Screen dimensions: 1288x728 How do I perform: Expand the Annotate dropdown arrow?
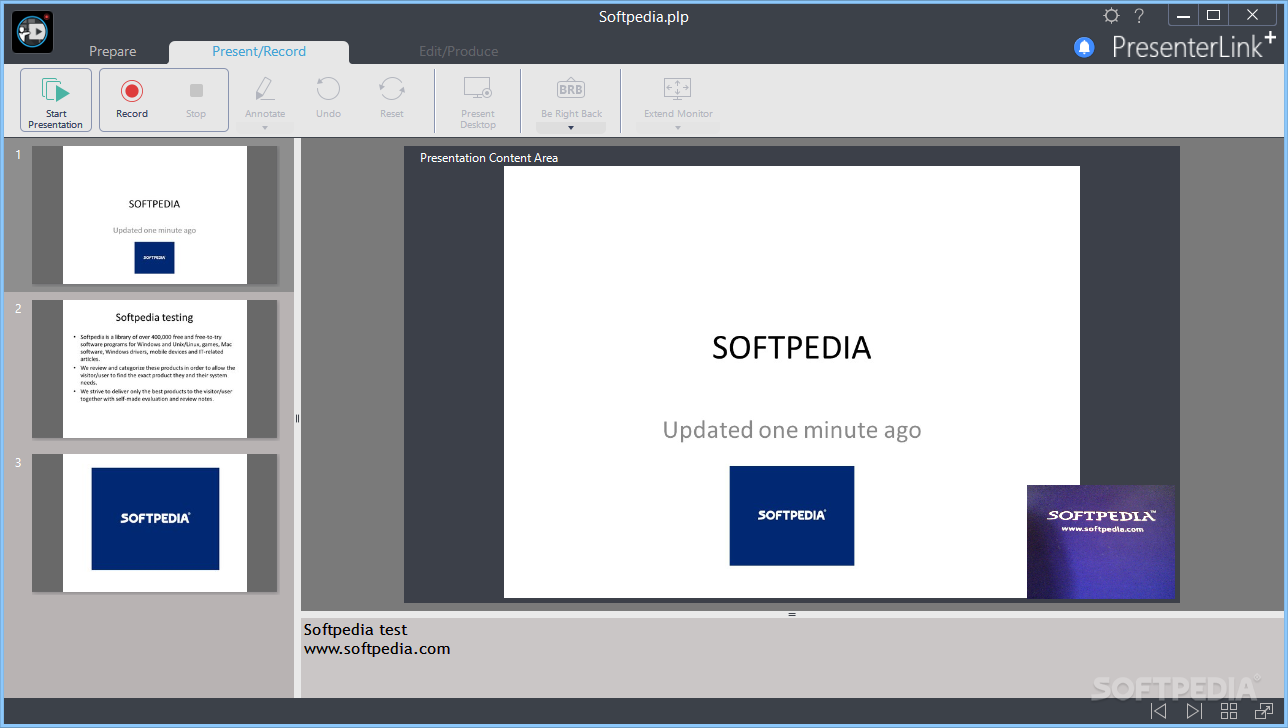(265, 128)
